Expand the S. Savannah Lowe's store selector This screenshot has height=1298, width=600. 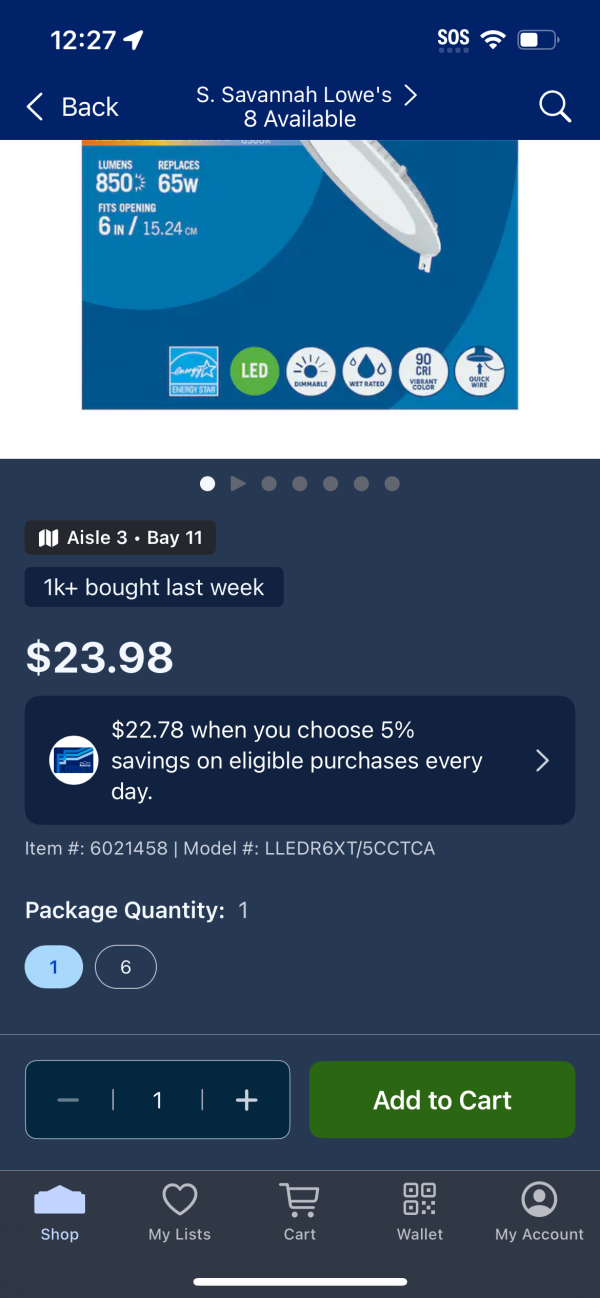coord(307,107)
